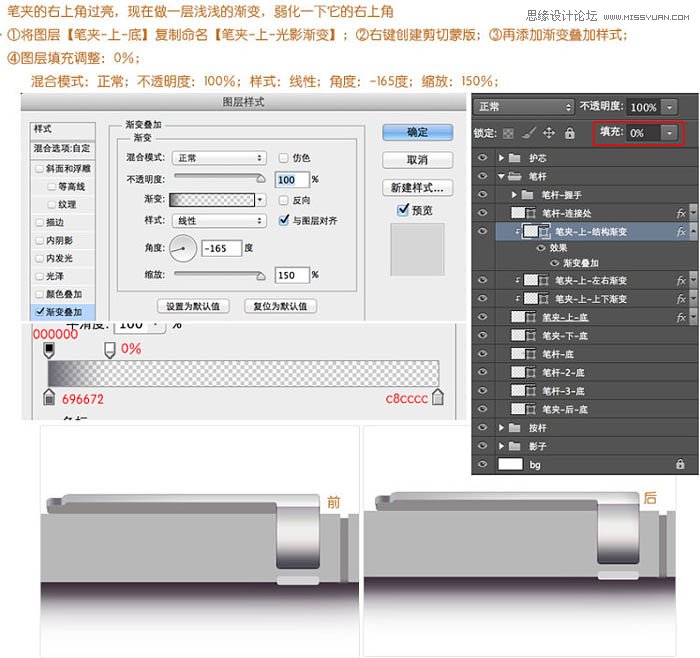Hide 笔杆-底 layer visibility eye
Screen dimensions: 700x658
[483, 354]
